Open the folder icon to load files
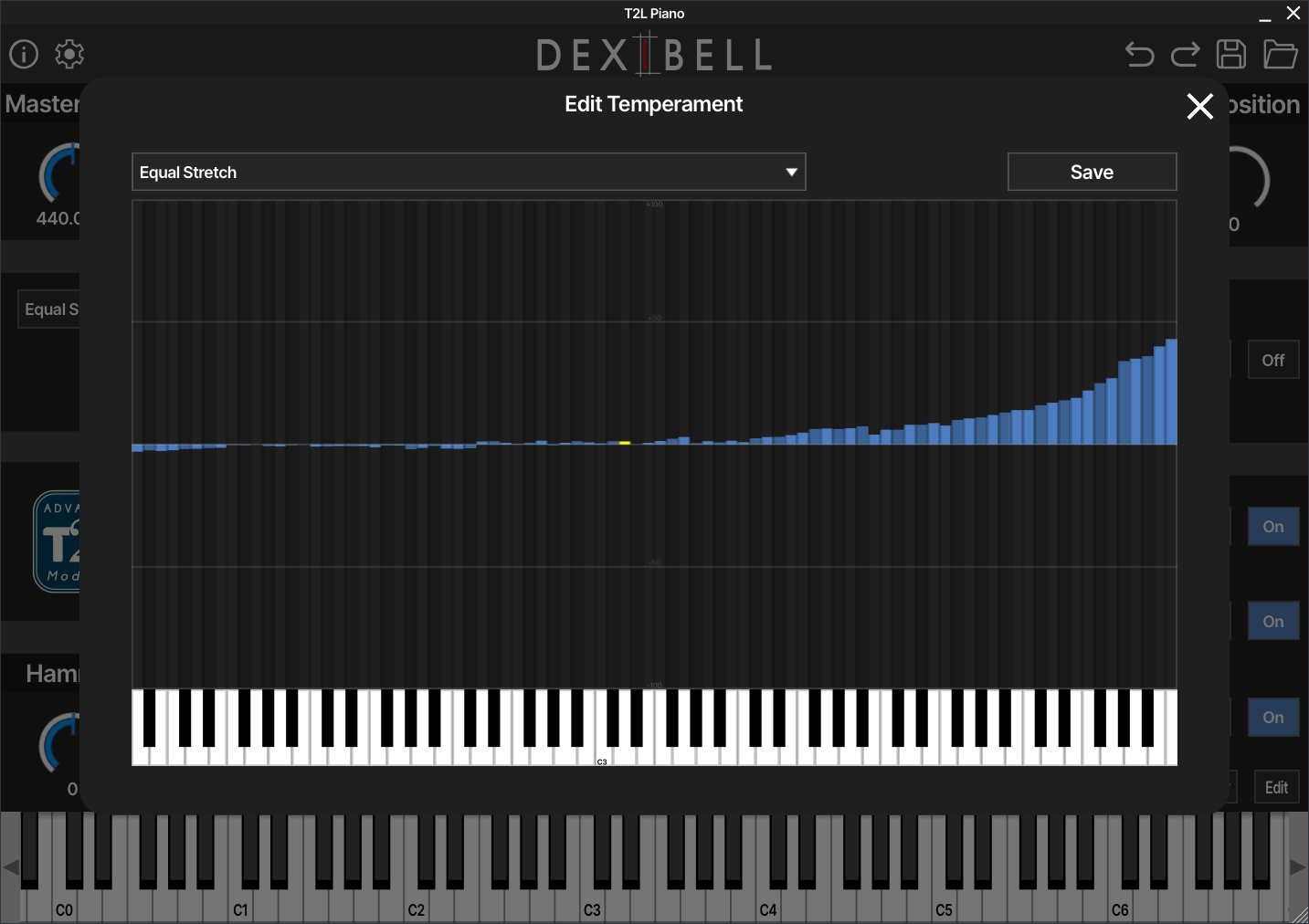Viewport: 1309px width, 924px height. (x=1280, y=55)
